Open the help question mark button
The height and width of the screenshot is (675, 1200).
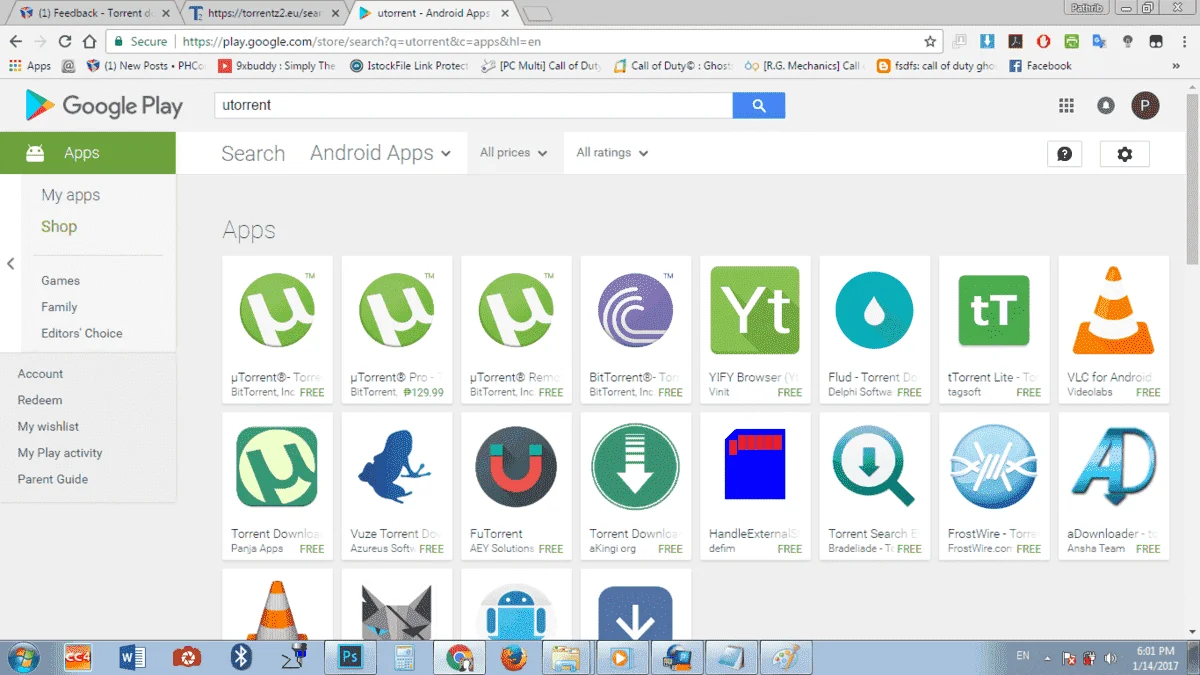(x=1064, y=154)
